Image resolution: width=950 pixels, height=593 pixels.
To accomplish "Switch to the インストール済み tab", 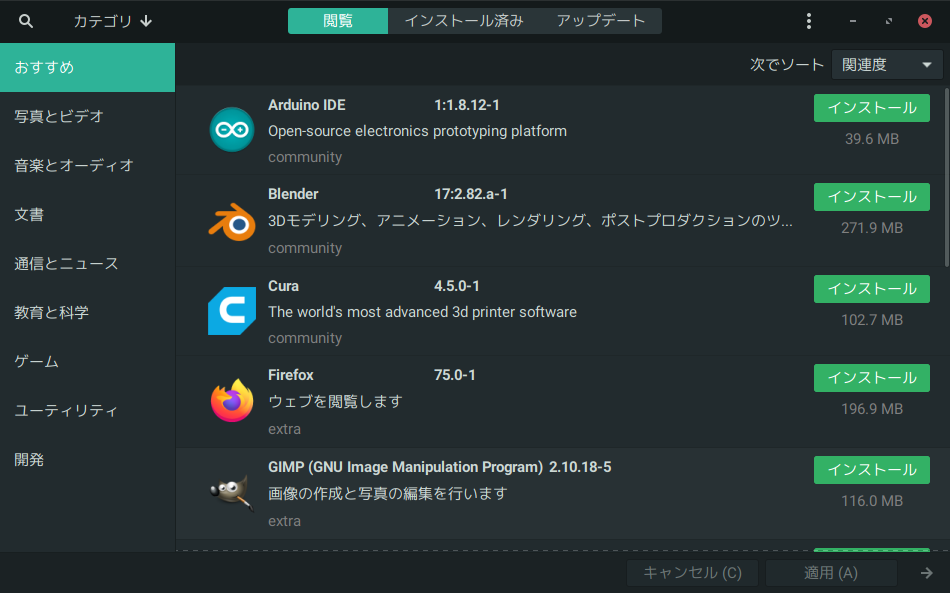I will (x=463, y=21).
